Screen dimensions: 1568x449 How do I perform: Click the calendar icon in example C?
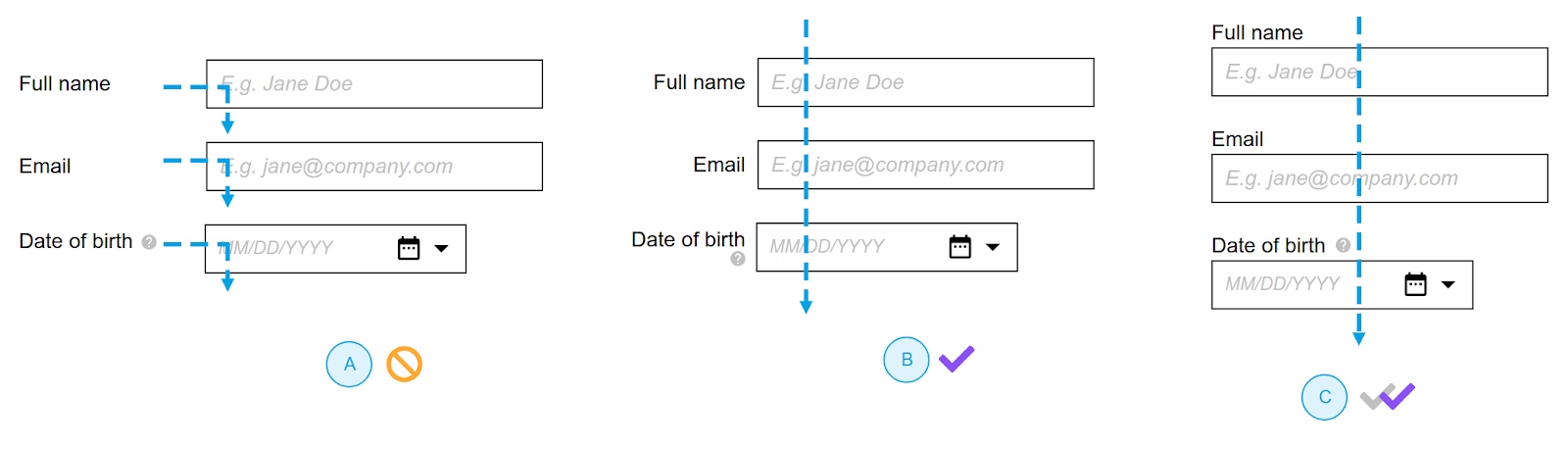pyautogui.click(x=1415, y=284)
